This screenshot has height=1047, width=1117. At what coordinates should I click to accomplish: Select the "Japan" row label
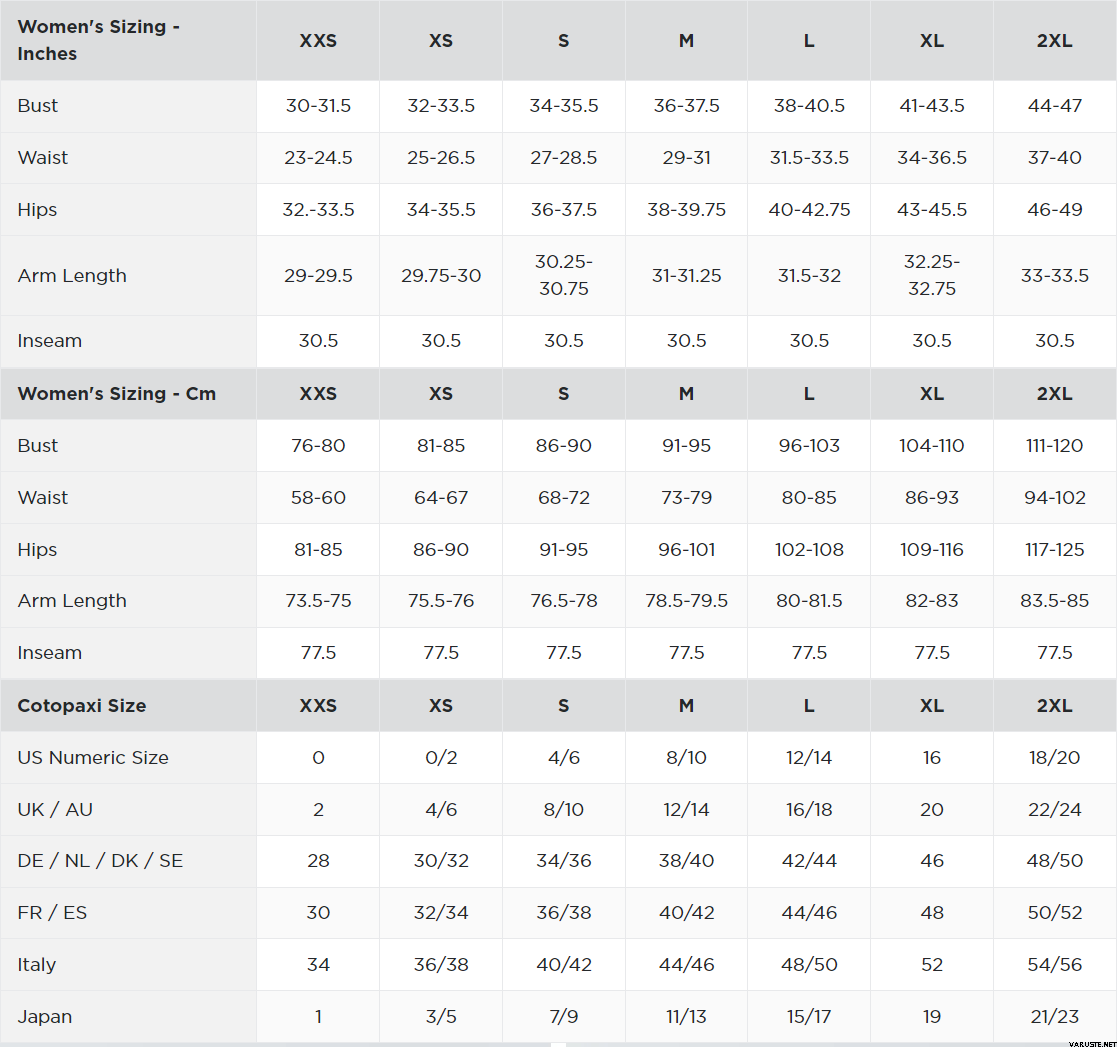pos(45,1017)
